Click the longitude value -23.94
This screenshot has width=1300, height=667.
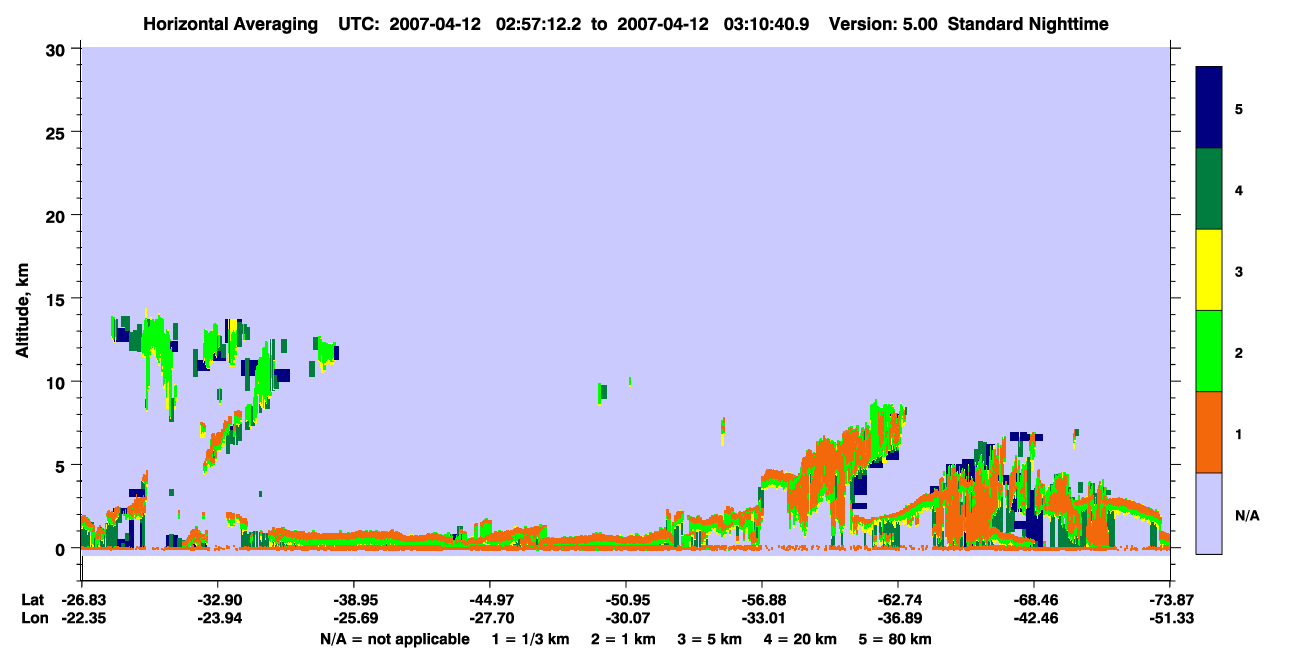pyautogui.click(x=218, y=619)
